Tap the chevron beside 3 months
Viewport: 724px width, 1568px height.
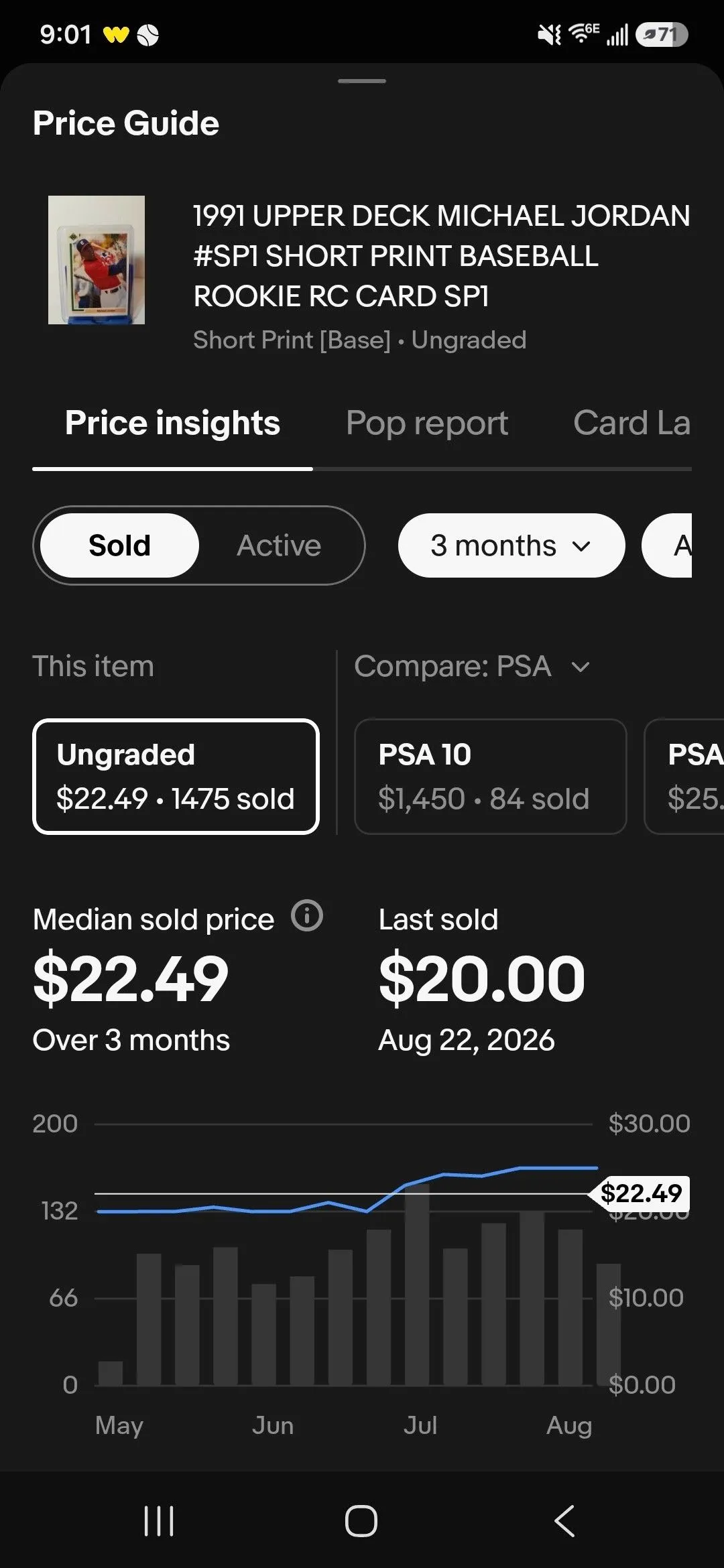click(582, 546)
